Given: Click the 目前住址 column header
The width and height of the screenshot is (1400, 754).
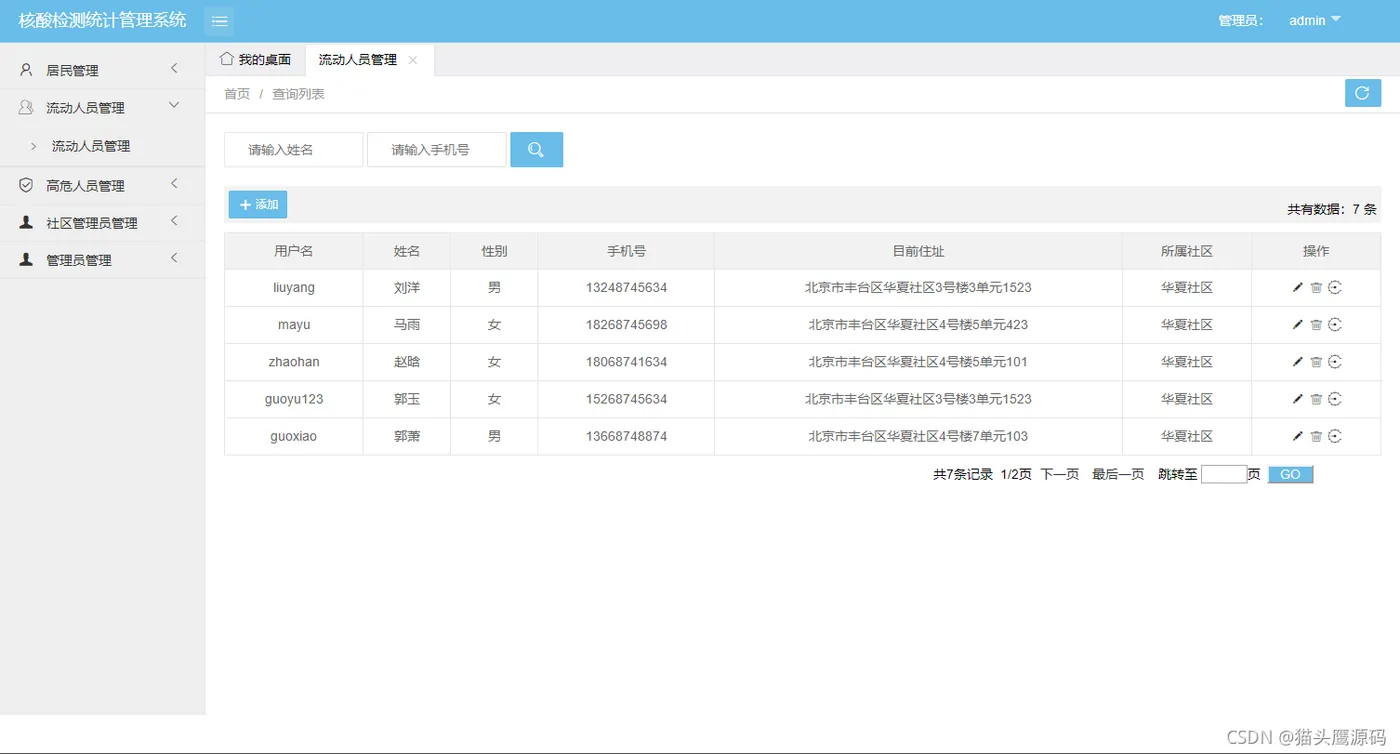Looking at the screenshot, I should click(x=918, y=251).
